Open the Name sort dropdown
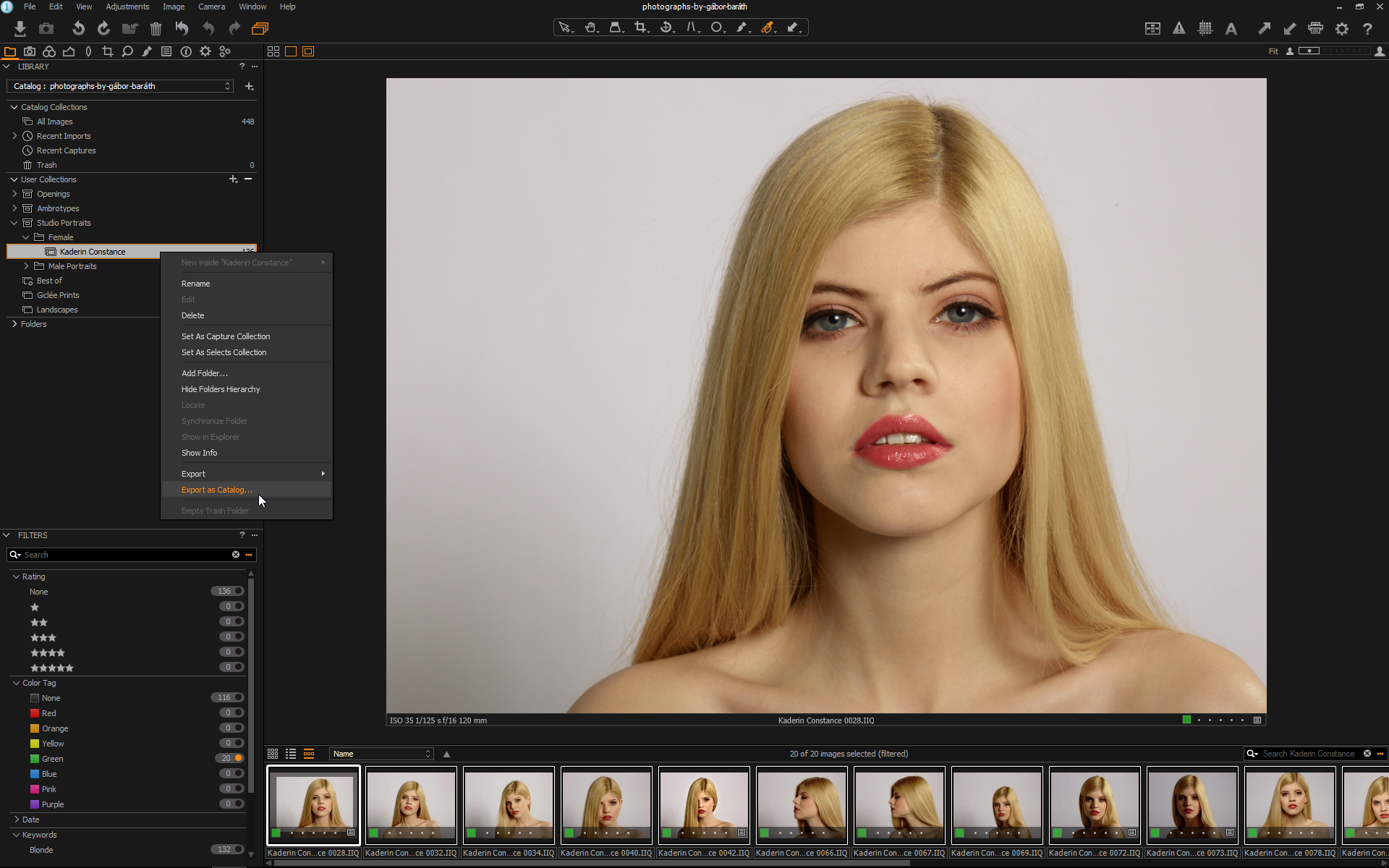 coord(381,754)
